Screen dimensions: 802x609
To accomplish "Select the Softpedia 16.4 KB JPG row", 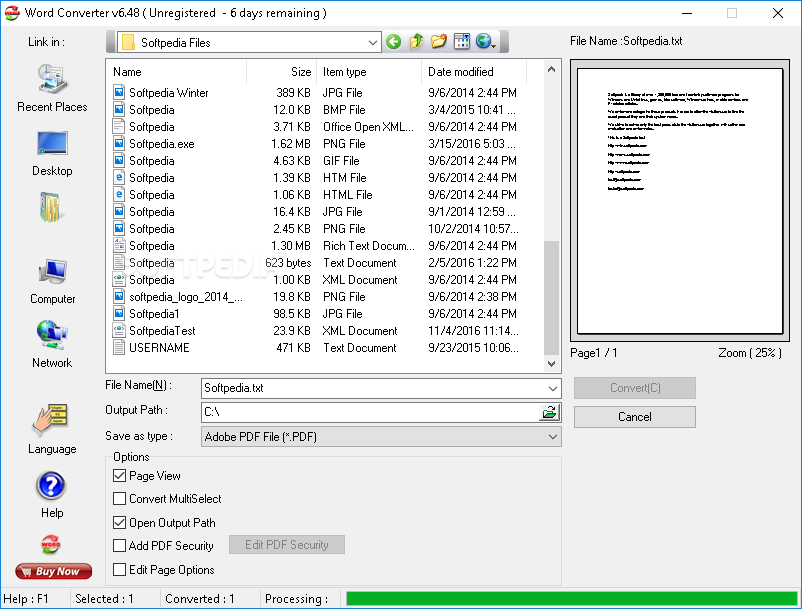I will coord(315,212).
